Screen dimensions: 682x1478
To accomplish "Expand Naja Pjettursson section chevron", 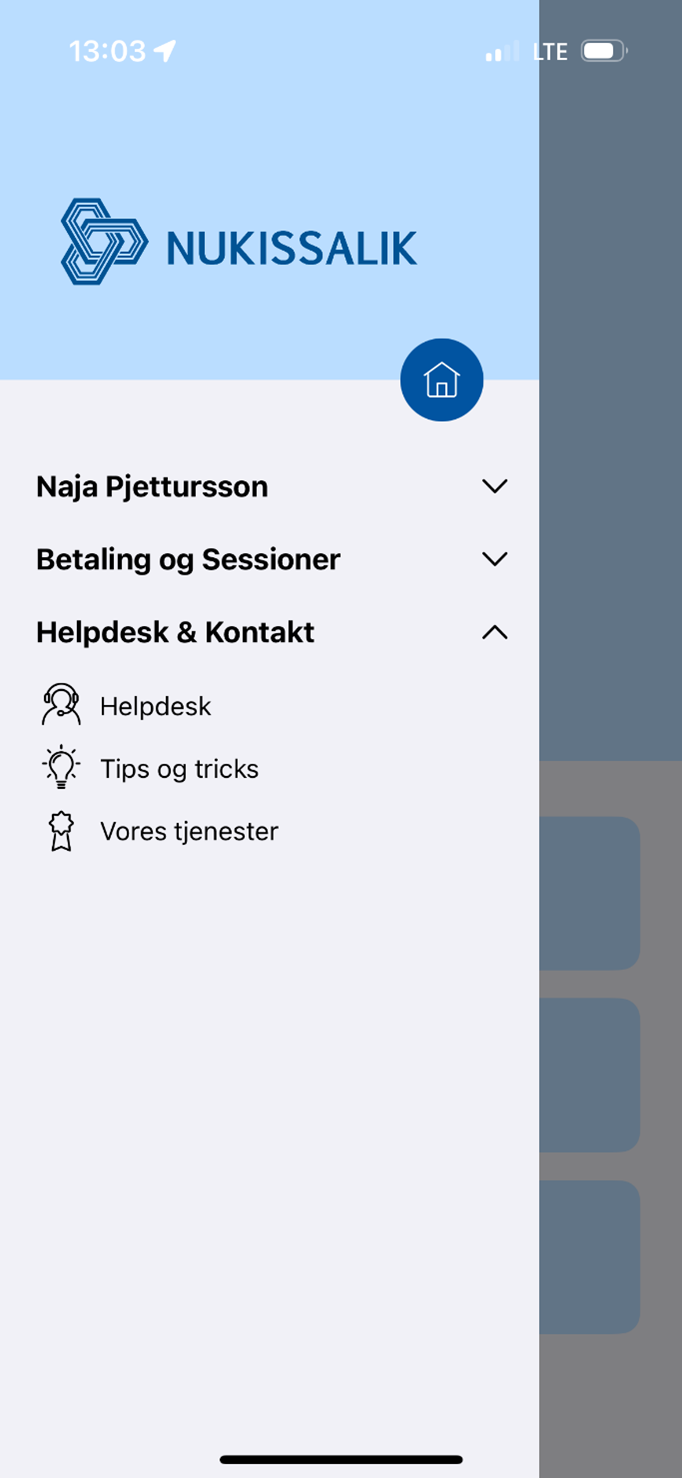I will [x=495, y=487].
